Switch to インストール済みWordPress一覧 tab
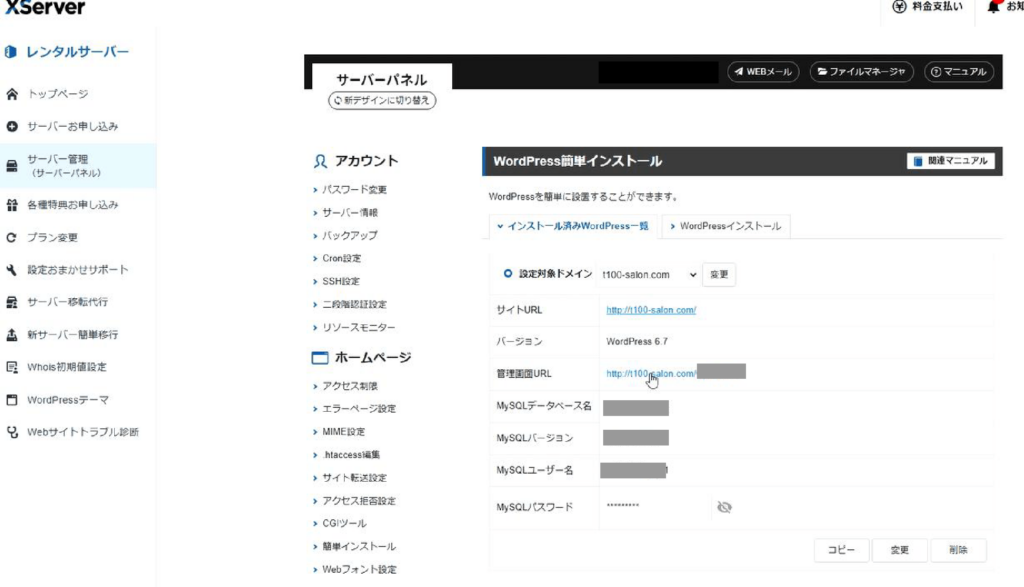 pos(573,226)
